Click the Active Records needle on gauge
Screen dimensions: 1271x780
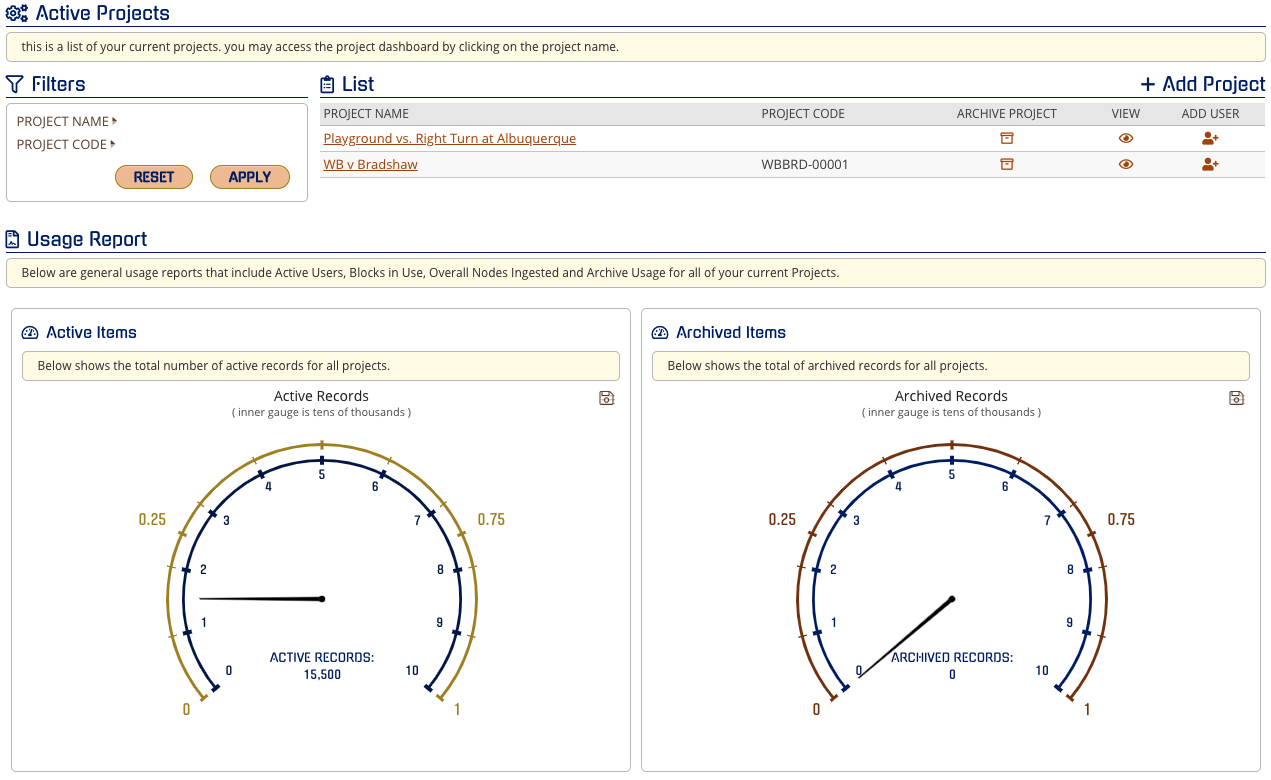(262, 599)
